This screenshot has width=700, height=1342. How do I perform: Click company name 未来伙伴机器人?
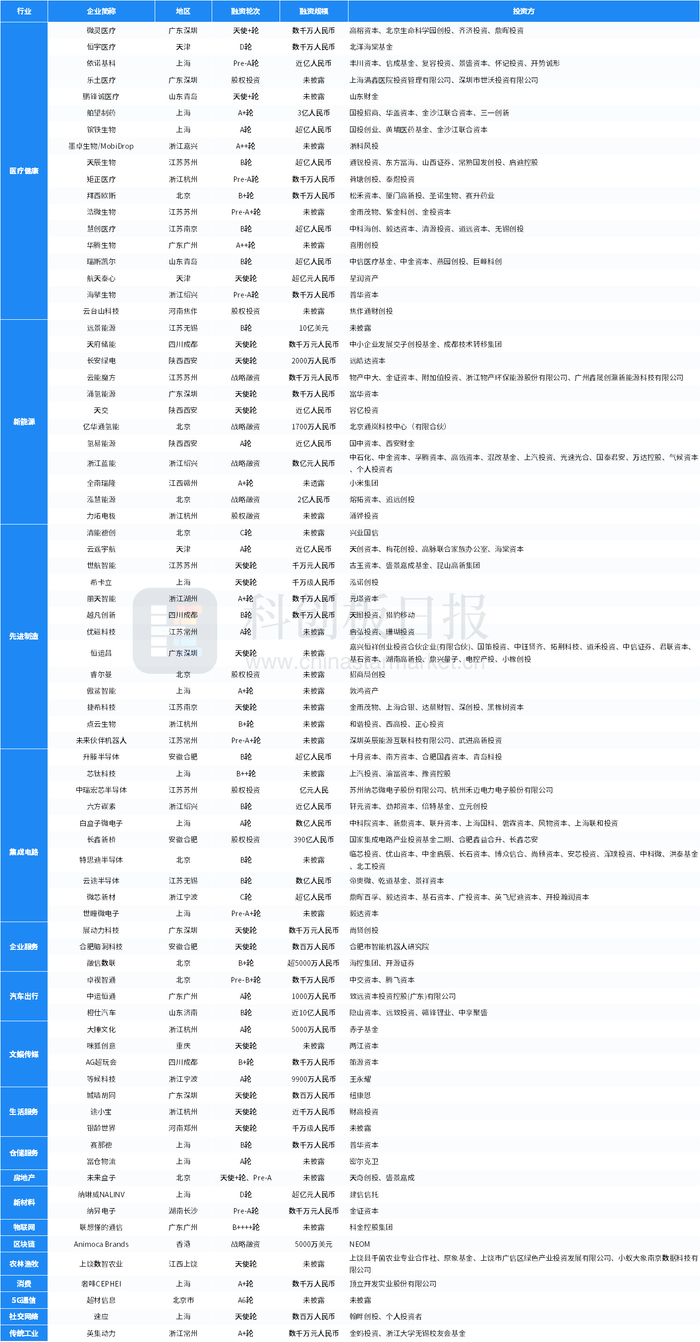[x=102, y=740]
